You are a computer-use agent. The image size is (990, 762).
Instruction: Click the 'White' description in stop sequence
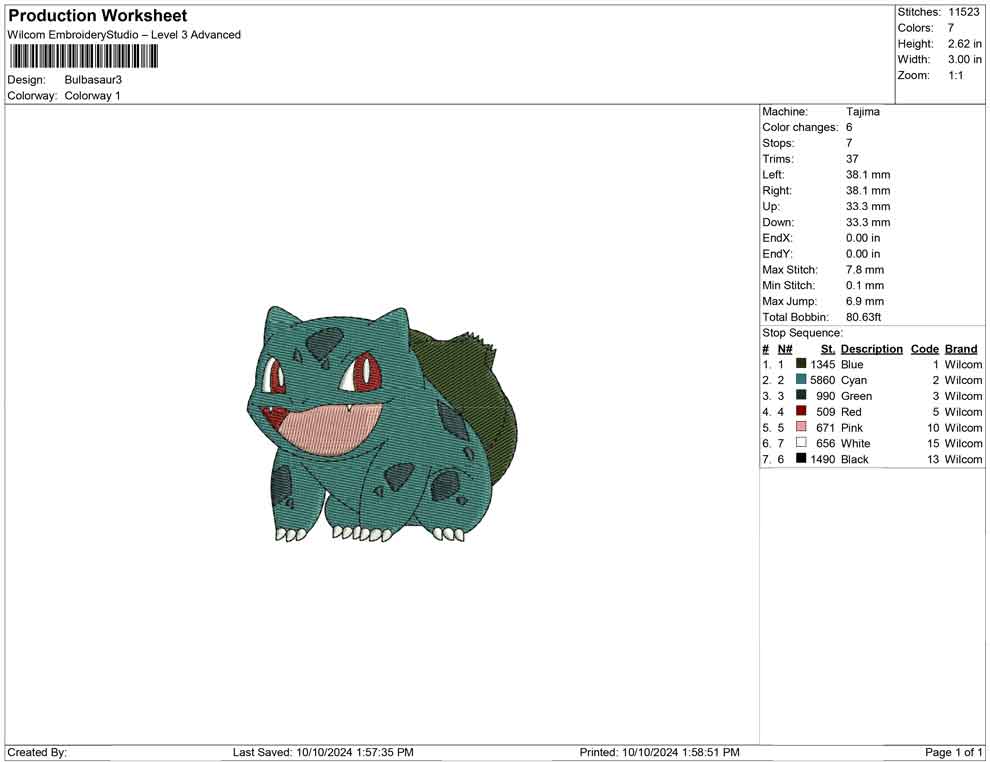click(856, 443)
